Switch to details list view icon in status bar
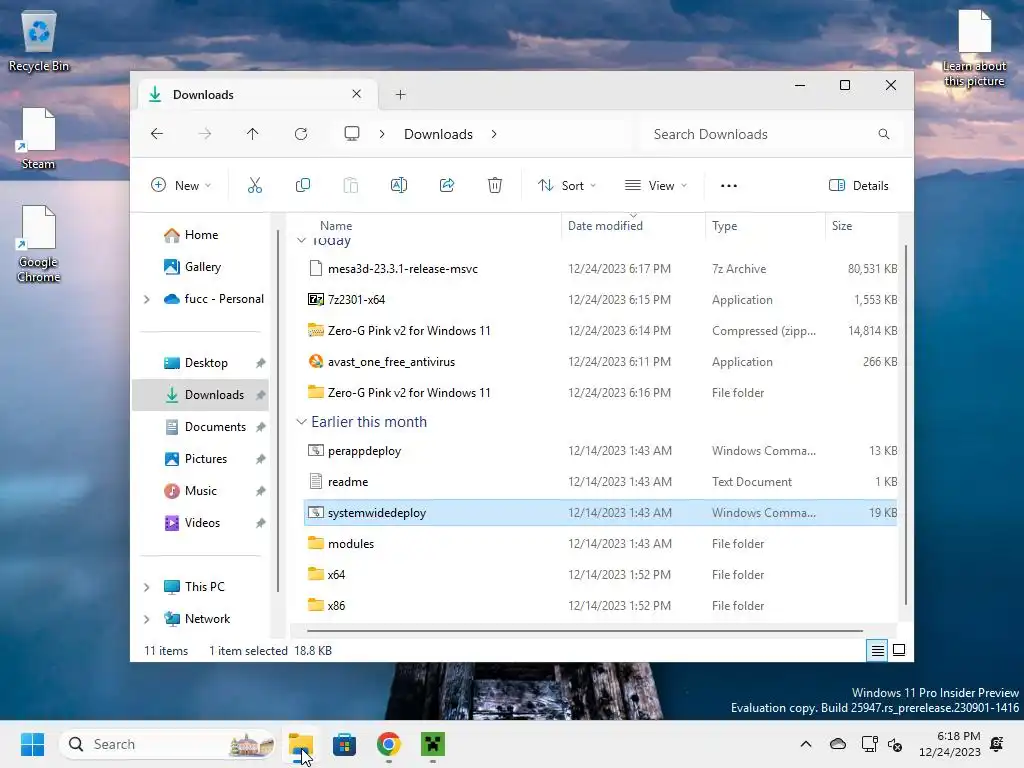This screenshot has width=1024, height=768. pyautogui.click(x=878, y=650)
